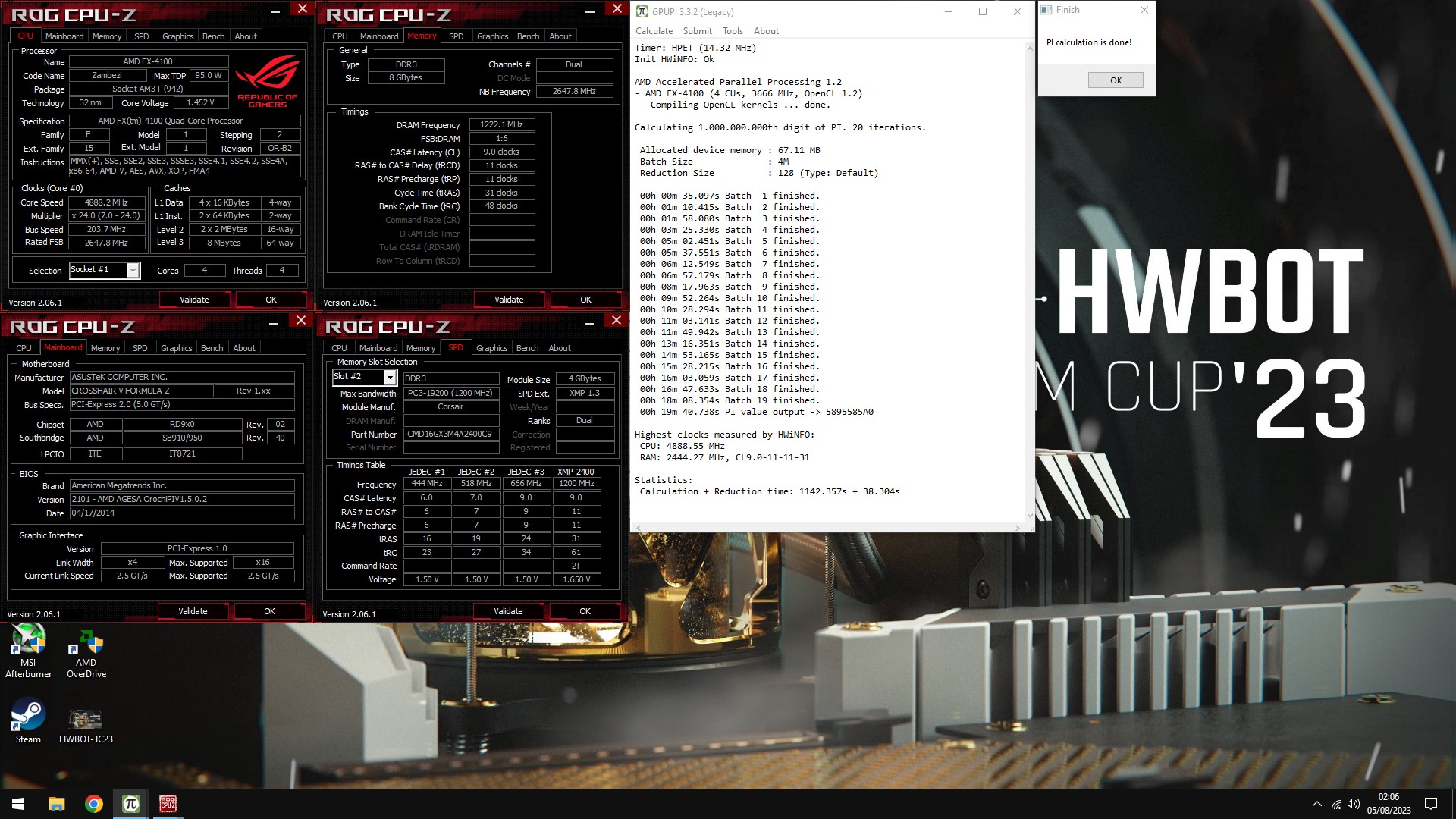Minimize the top-left CPU-Z window
This screenshot has width=1456, height=819.
[x=275, y=10]
